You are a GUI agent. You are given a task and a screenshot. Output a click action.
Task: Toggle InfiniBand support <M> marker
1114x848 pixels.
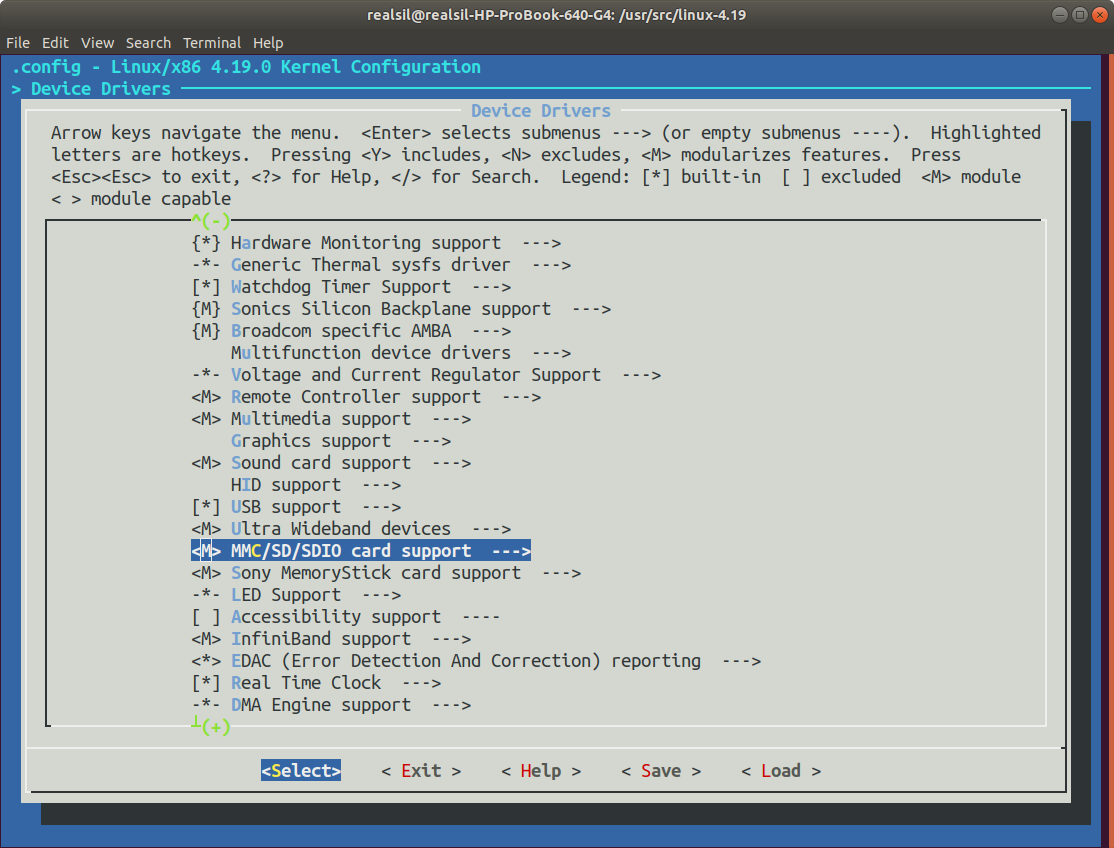(x=206, y=639)
